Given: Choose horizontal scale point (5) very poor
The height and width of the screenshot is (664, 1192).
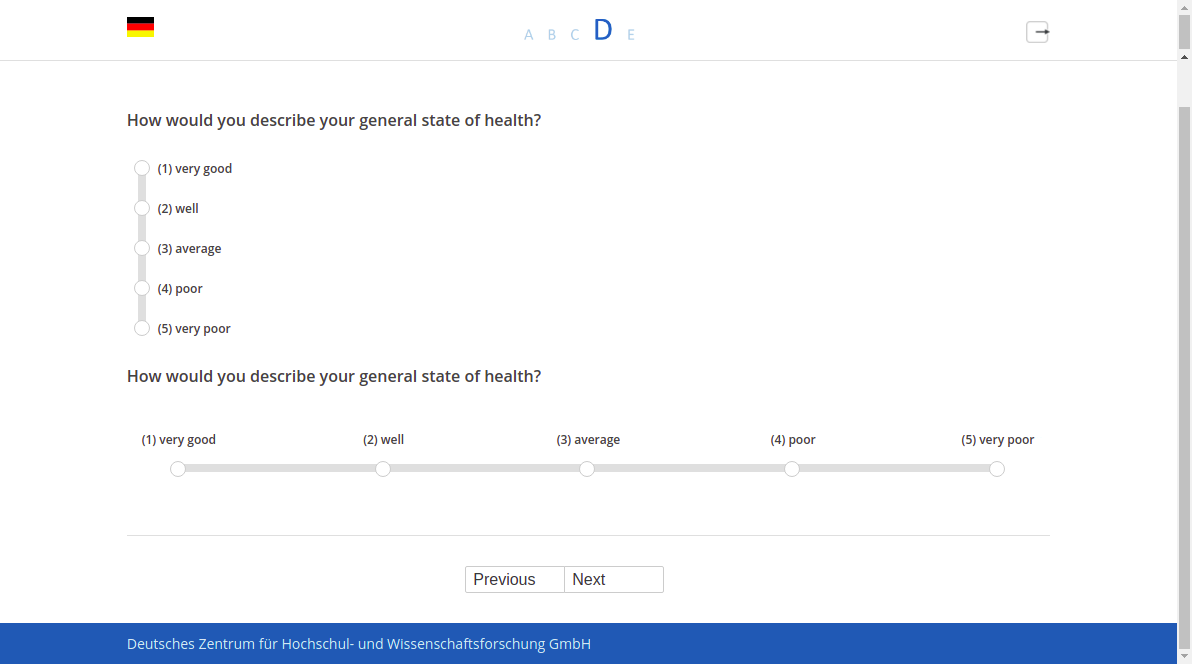Looking at the screenshot, I should (x=997, y=469).
